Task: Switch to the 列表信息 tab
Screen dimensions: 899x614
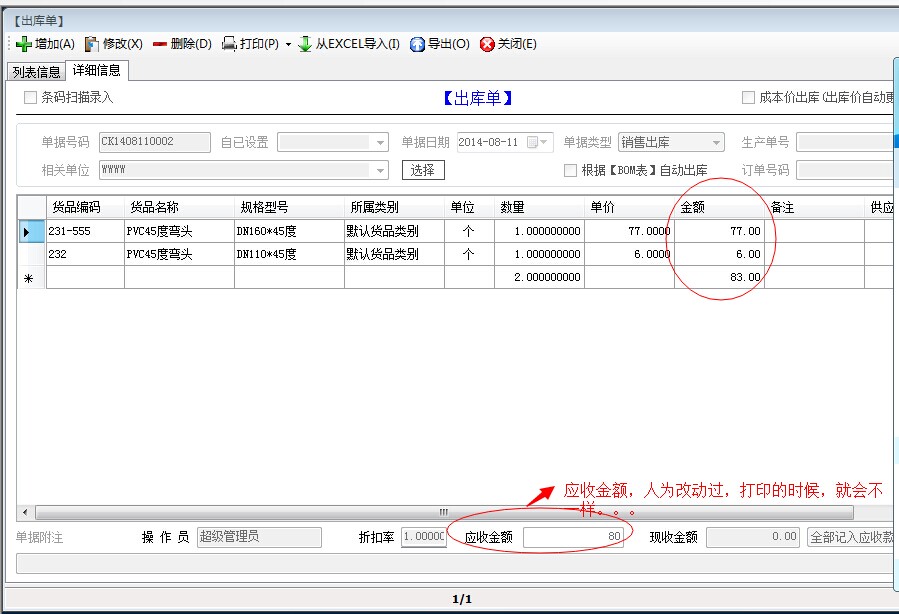Action: [35, 72]
